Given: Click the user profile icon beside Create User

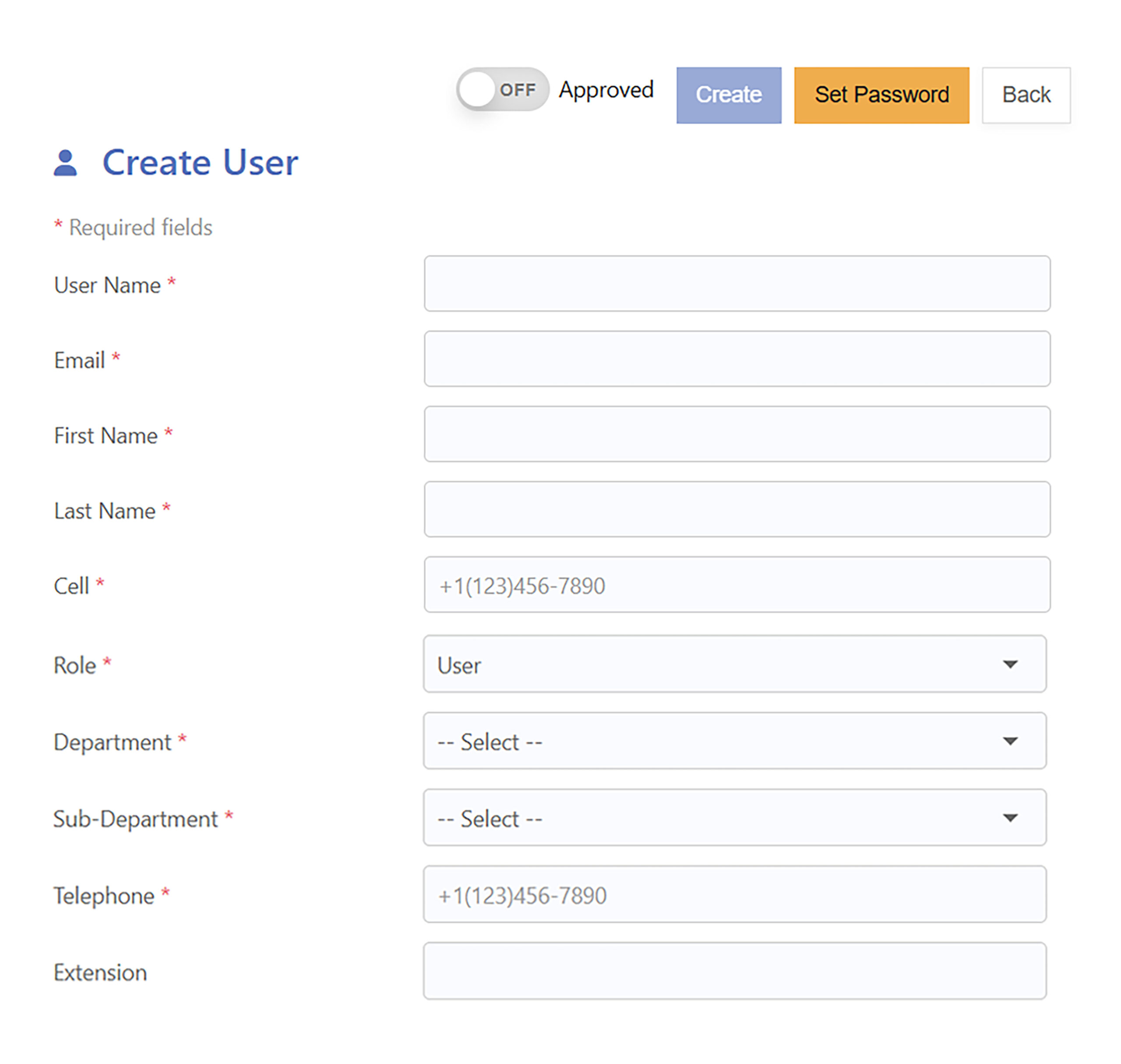Looking at the screenshot, I should coord(65,163).
